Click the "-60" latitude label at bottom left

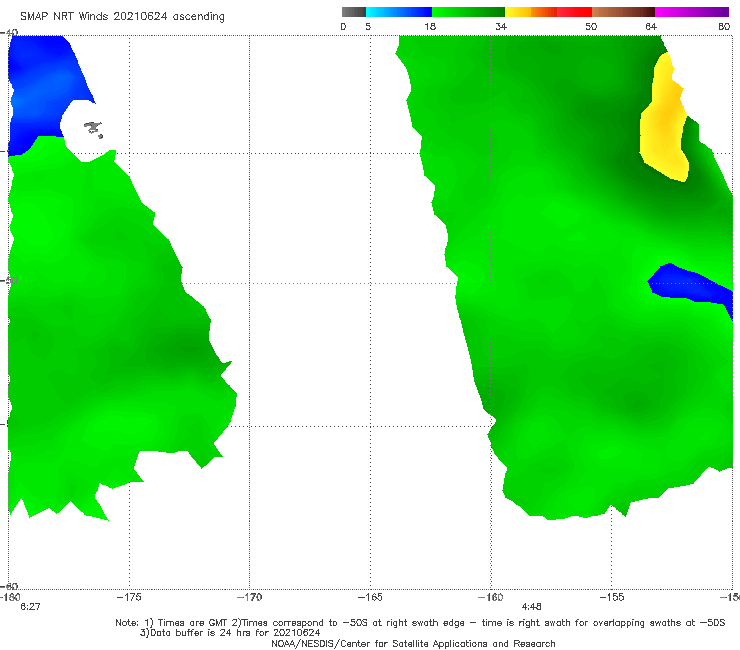pyautogui.click(x=9, y=586)
